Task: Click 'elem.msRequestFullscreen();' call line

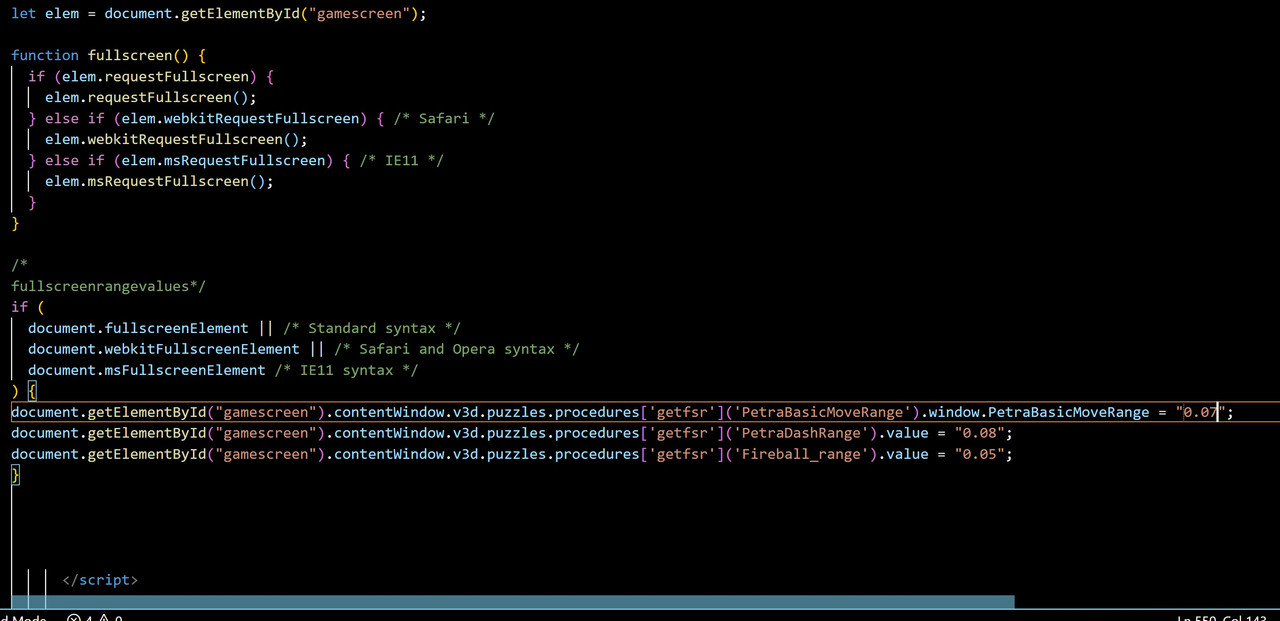Action: [x=160, y=181]
